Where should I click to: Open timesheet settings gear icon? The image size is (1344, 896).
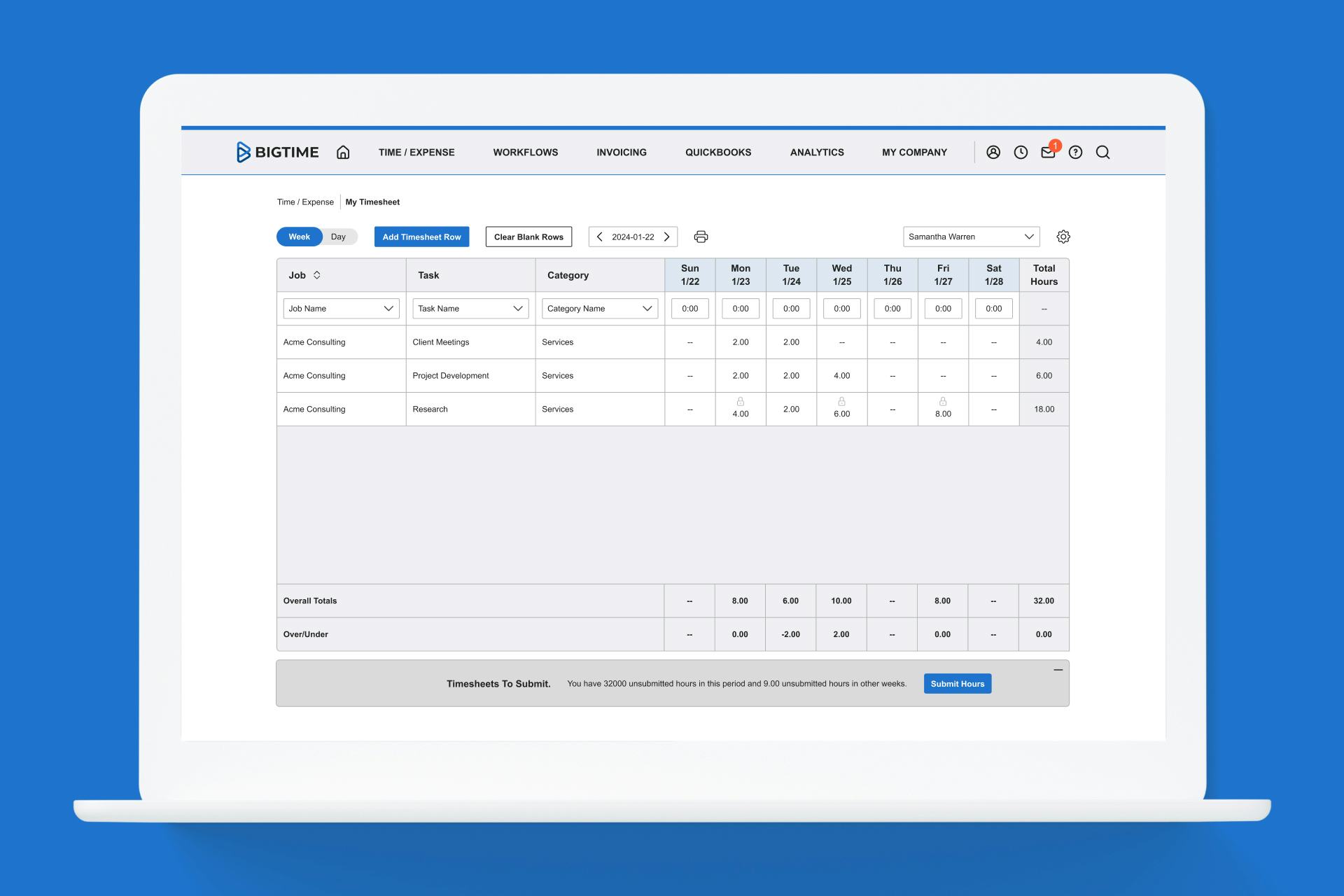pyautogui.click(x=1063, y=237)
